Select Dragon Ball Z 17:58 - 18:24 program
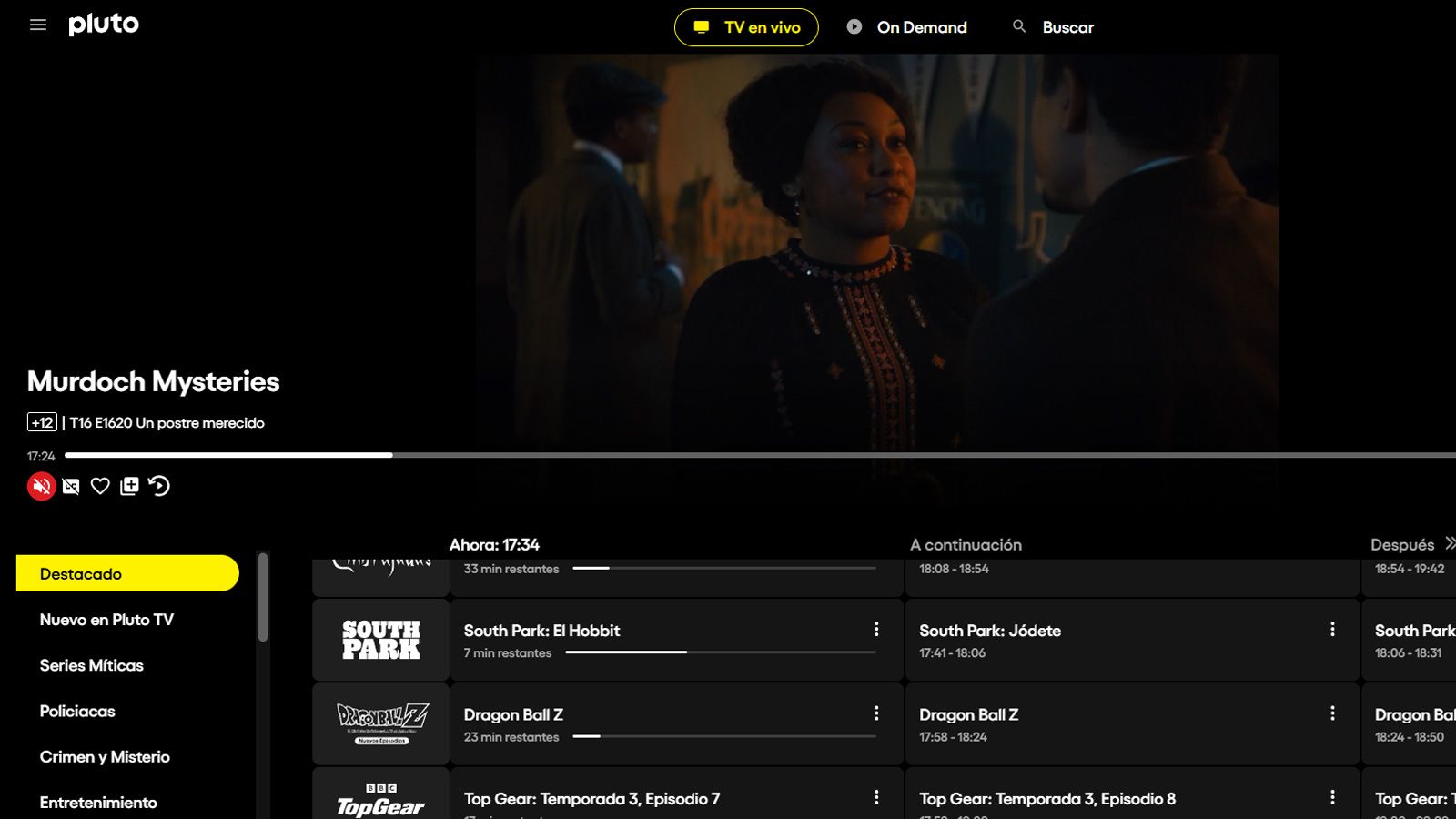 pos(1132,724)
